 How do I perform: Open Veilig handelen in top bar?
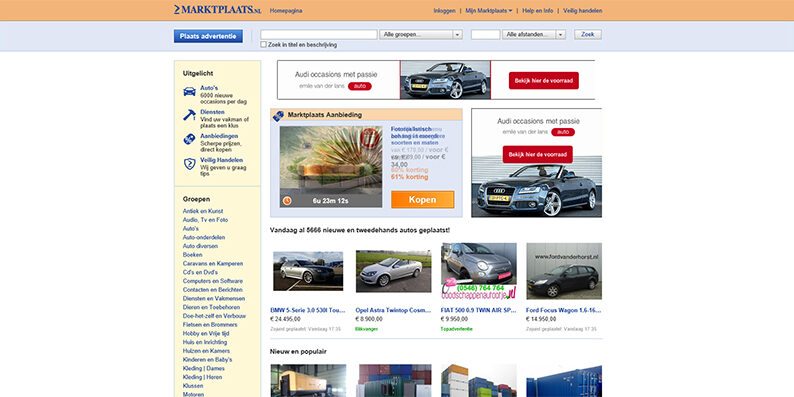pos(583,11)
